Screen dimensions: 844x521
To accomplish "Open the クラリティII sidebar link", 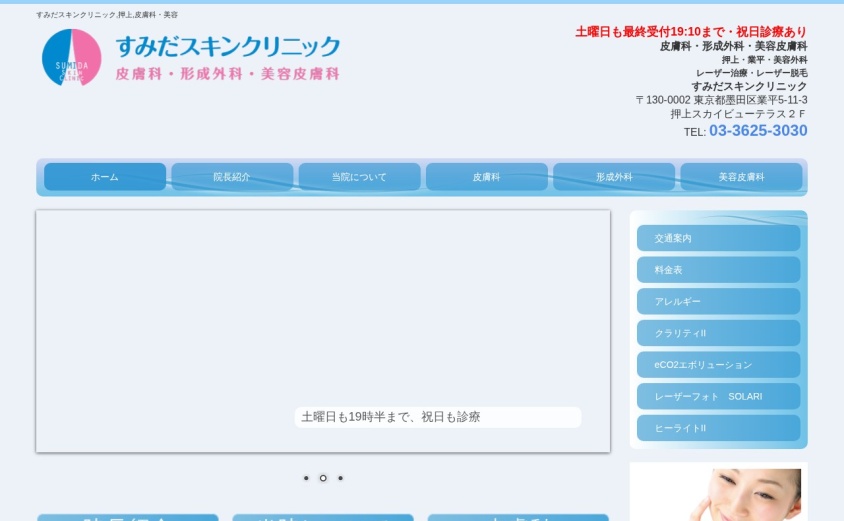I will (x=719, y=333).
